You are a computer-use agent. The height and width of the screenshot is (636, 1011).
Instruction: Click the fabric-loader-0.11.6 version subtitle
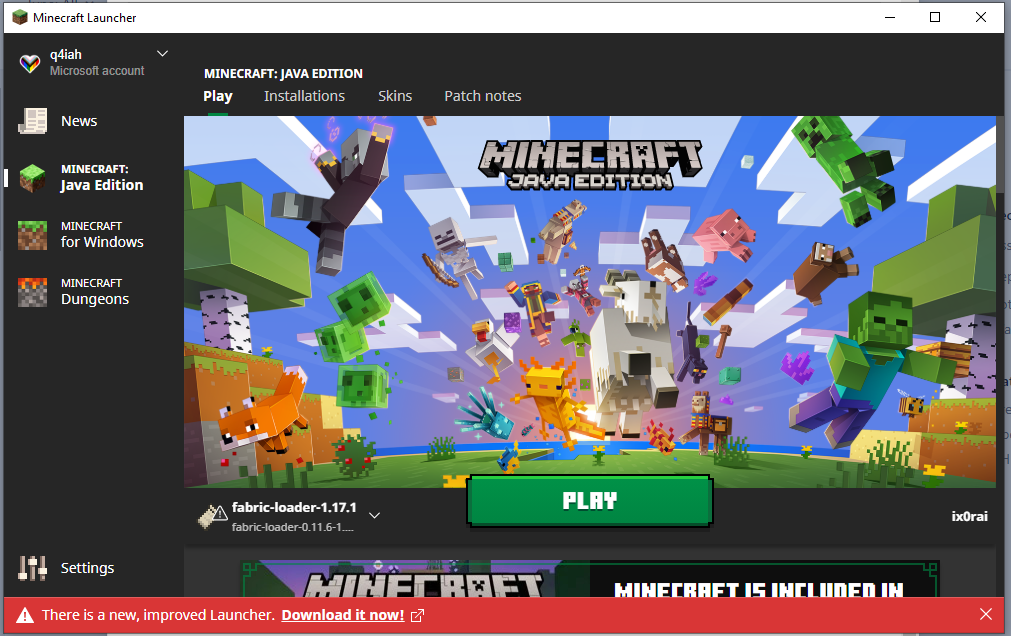click(293, 527)
